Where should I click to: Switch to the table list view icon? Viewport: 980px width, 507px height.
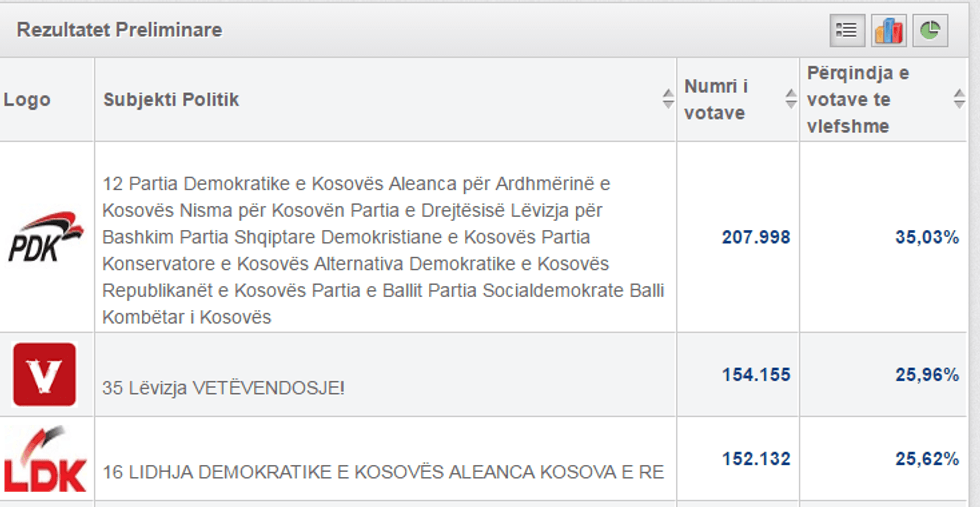[847, 31]
